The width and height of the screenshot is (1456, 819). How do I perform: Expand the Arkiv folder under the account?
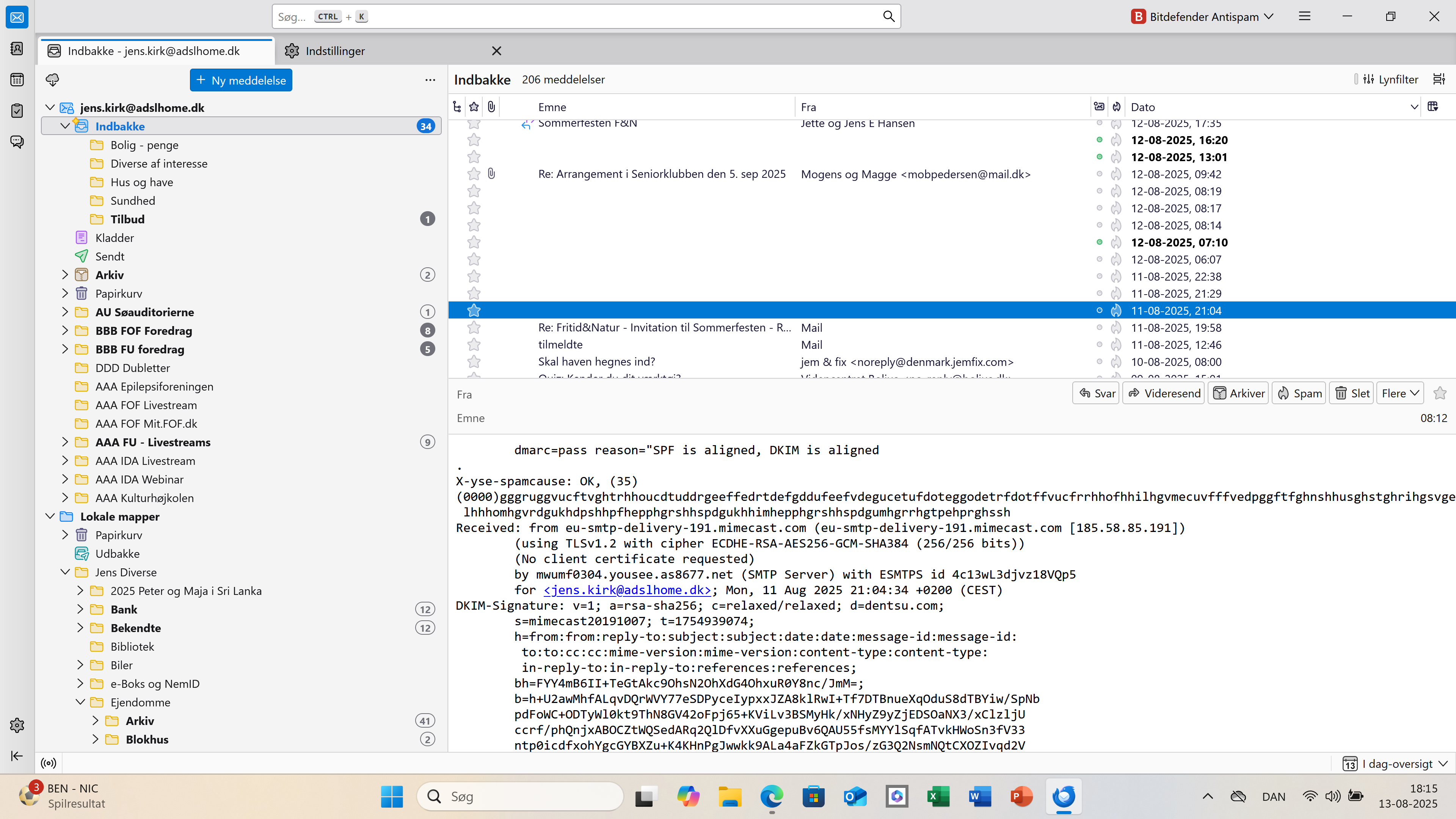[x=65, y=275]
